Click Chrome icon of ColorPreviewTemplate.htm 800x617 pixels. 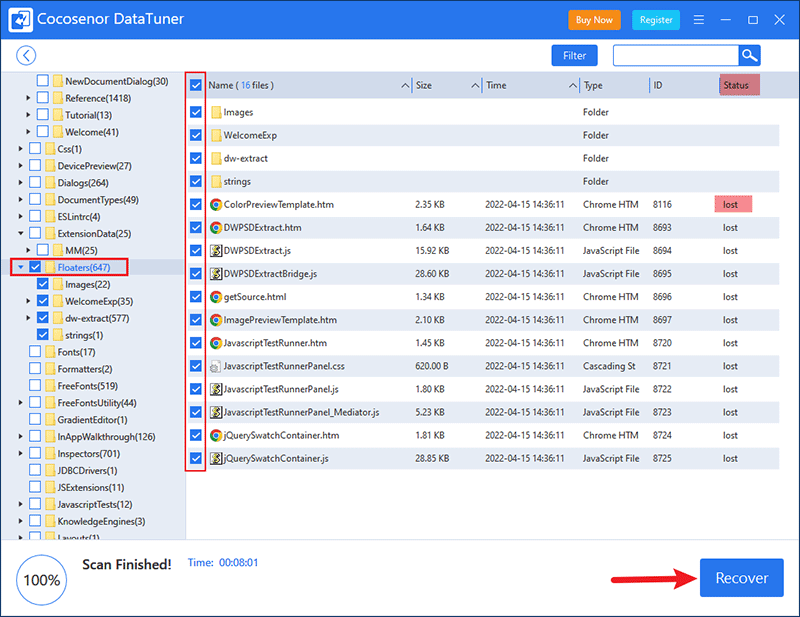pos(216,205)
